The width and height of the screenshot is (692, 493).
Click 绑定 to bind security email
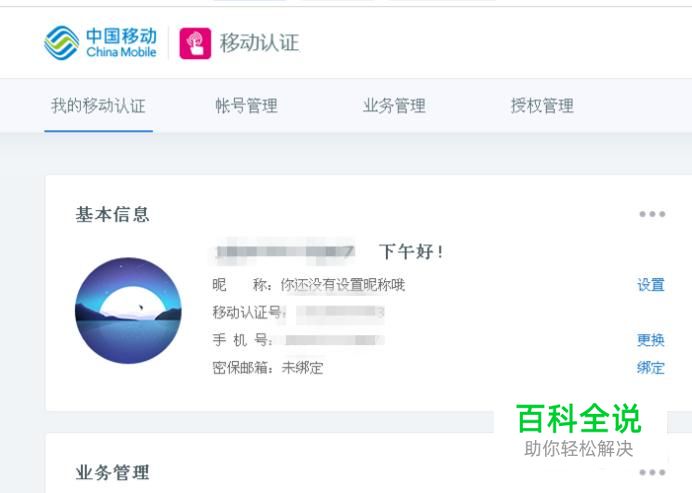[651, 368]
